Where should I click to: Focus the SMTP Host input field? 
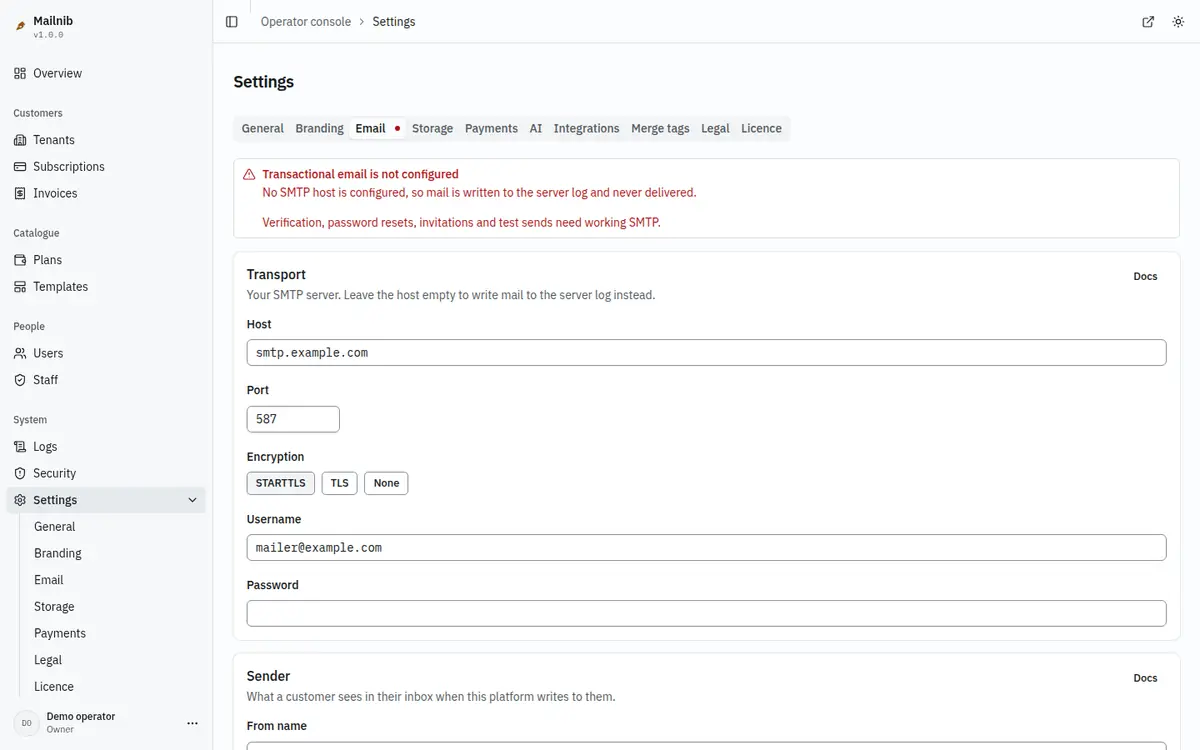(x=706, y=352)
